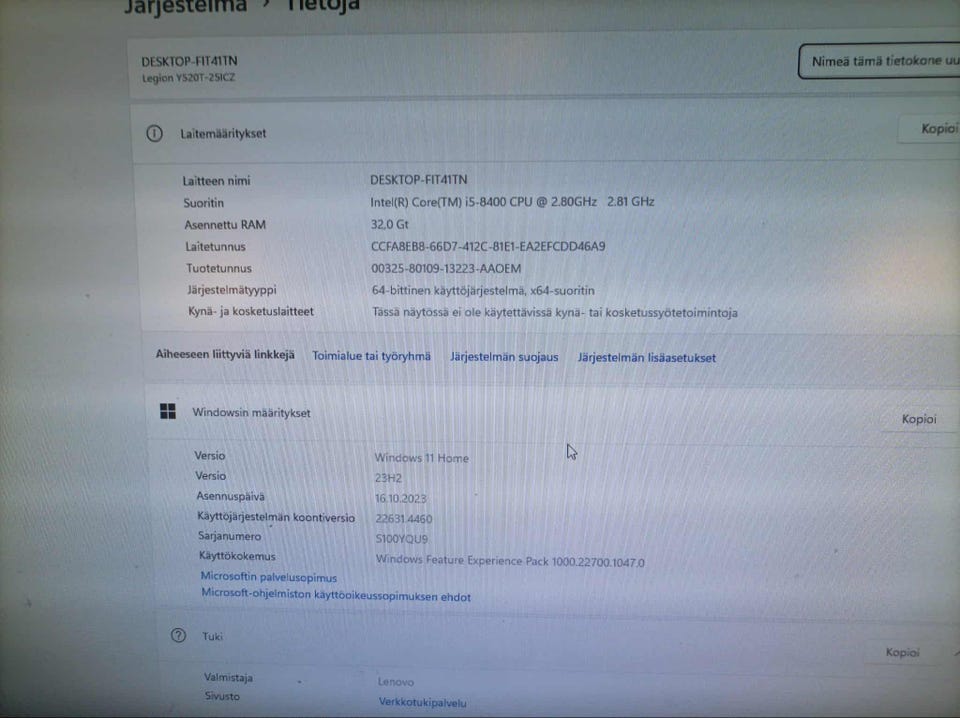Image resolution: width=960 pixels, height=718 pixels.
Task: Click the Nimeä tämä tietokone uudelleen button
Action: [x=880, y=61]
